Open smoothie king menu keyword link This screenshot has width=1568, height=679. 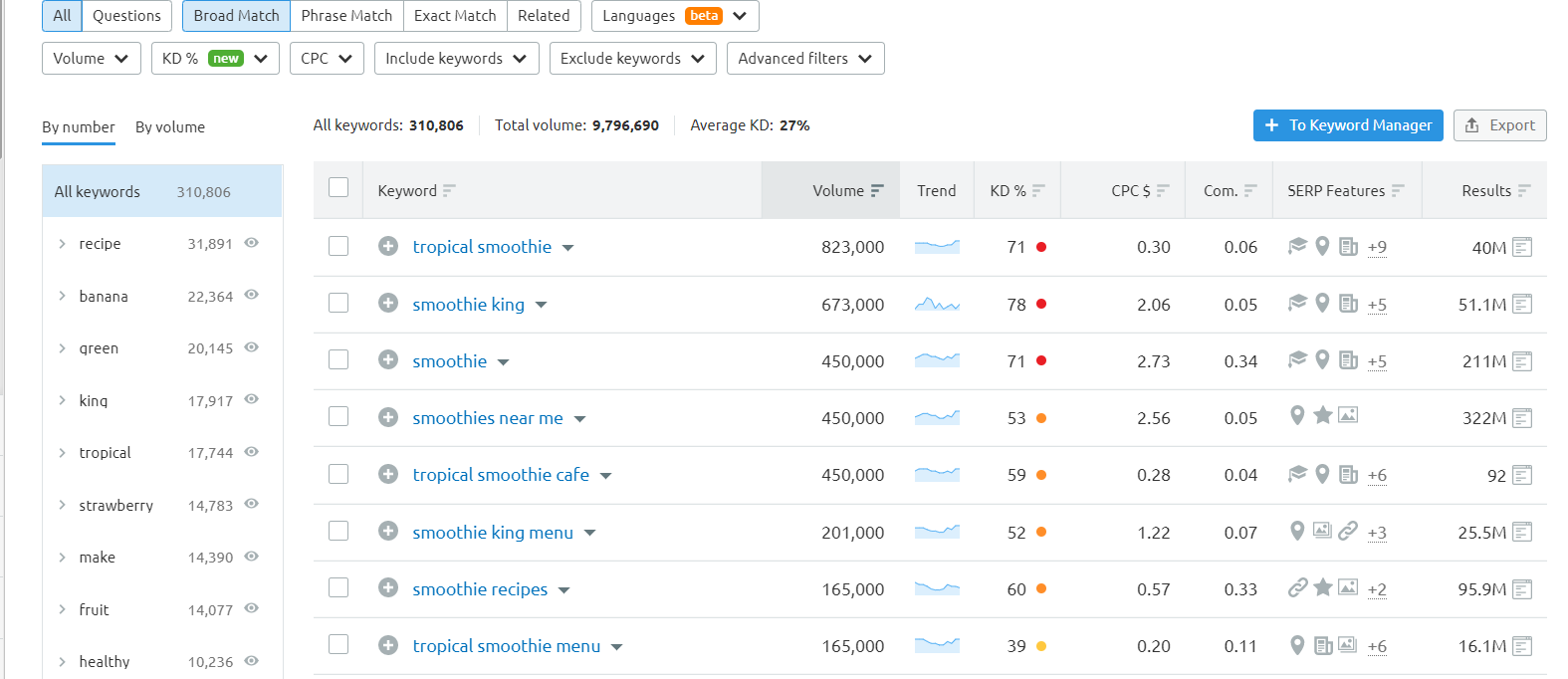pos(493,533)
